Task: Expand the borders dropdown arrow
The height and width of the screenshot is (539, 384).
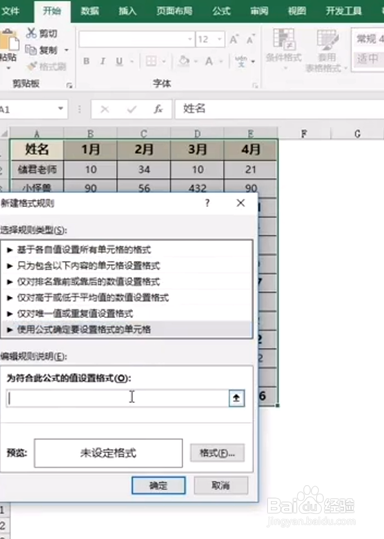Action: (164, 62)
